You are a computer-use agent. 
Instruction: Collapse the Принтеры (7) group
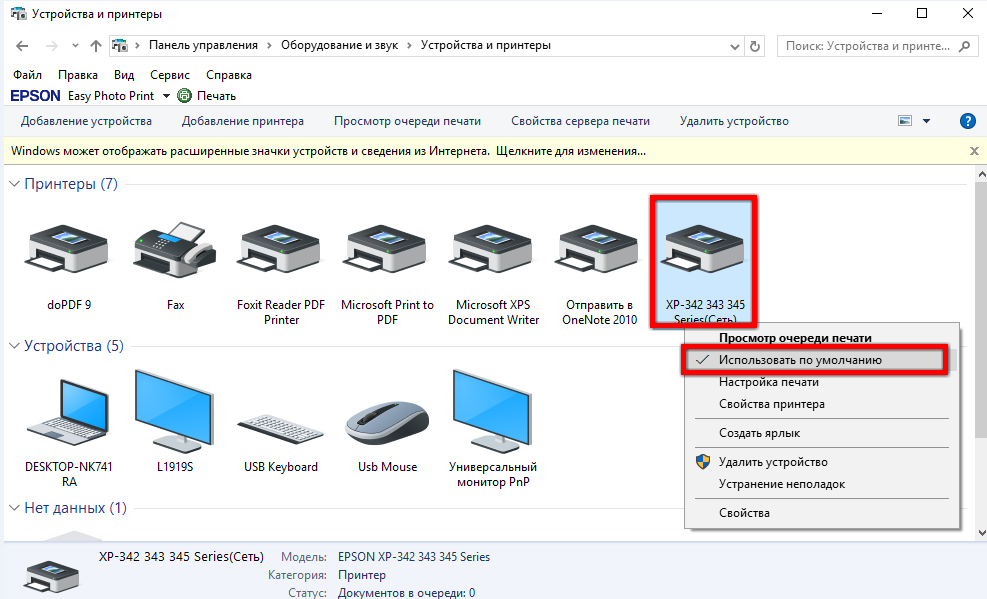point(14,184)
